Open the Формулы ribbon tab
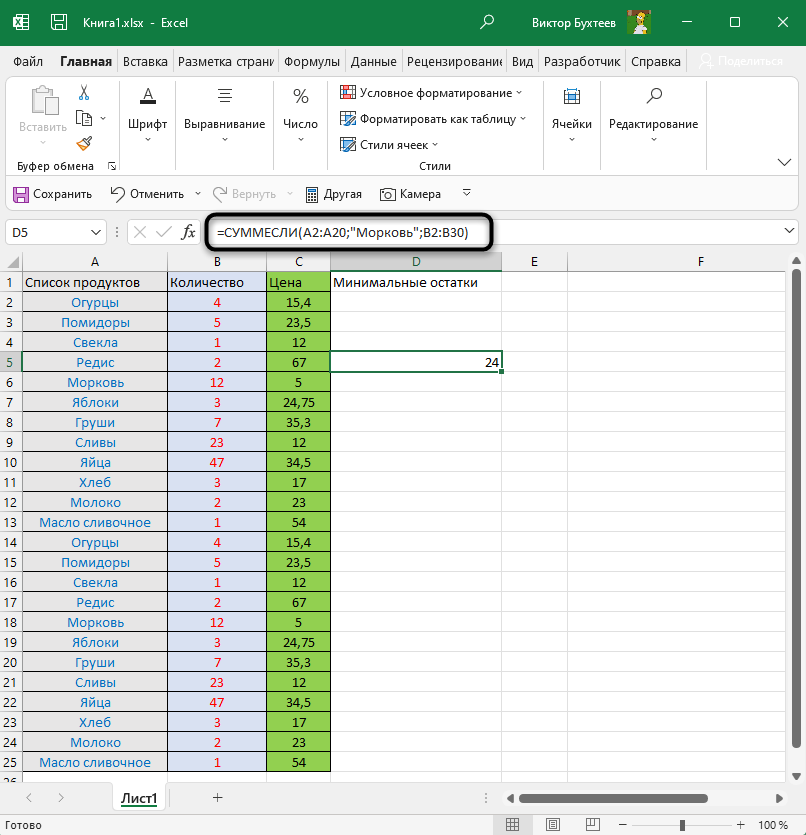 312,61
